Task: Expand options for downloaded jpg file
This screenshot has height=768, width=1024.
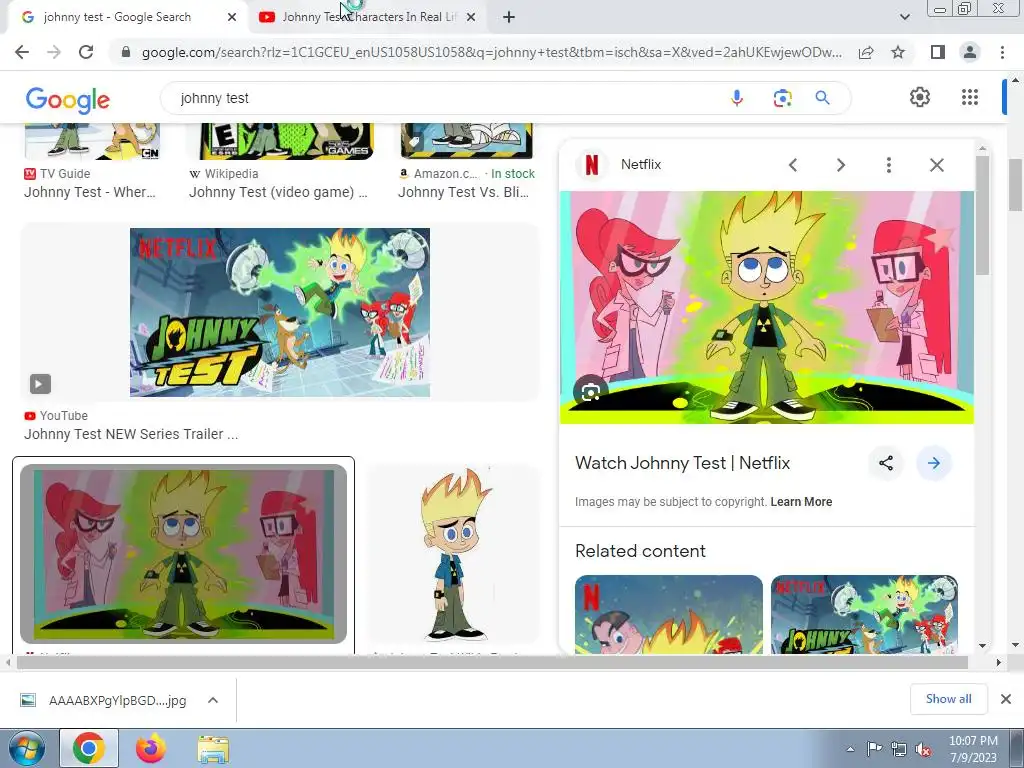Action: (x=213, y=700)
